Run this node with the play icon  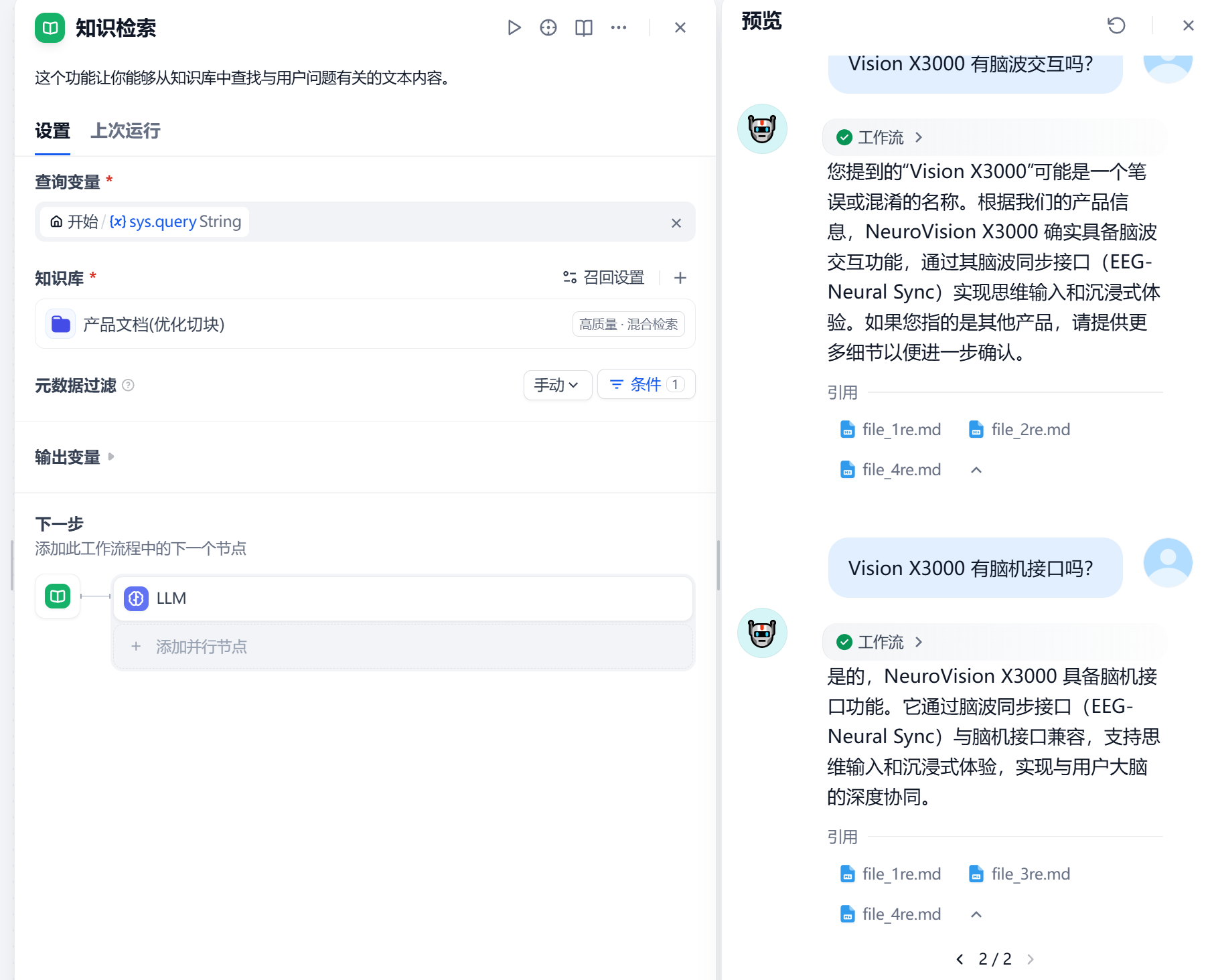[x=514, y=27]
